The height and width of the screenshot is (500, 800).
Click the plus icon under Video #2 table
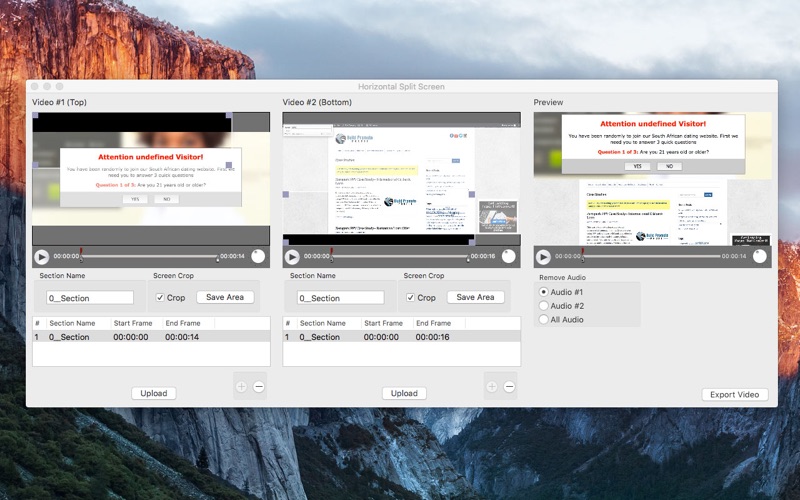[x=492, y=387]
